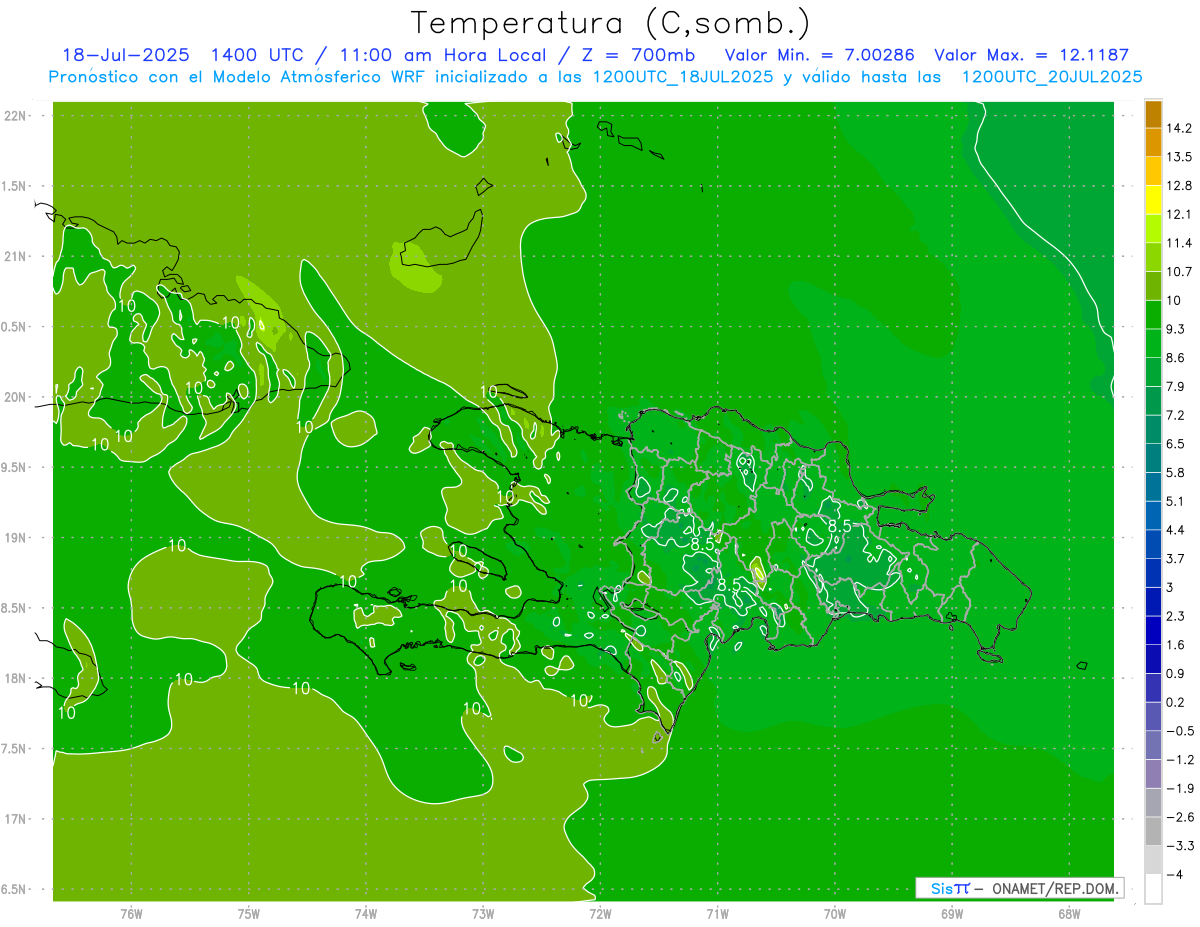Viewport: 1200px width, 927px height.
Task: Click the "-1.9" color scale value
Action: 1179,788
